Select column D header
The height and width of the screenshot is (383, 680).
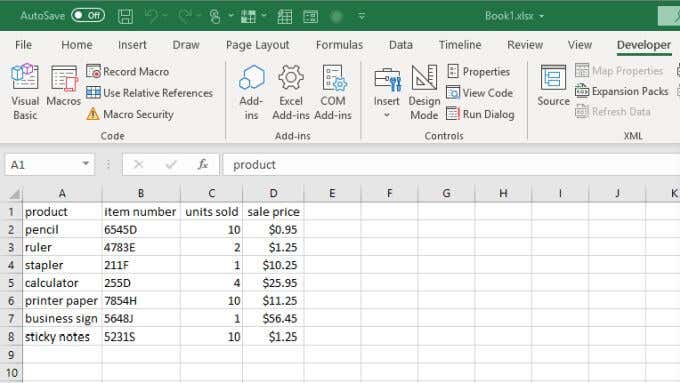[x=273, y=193]
